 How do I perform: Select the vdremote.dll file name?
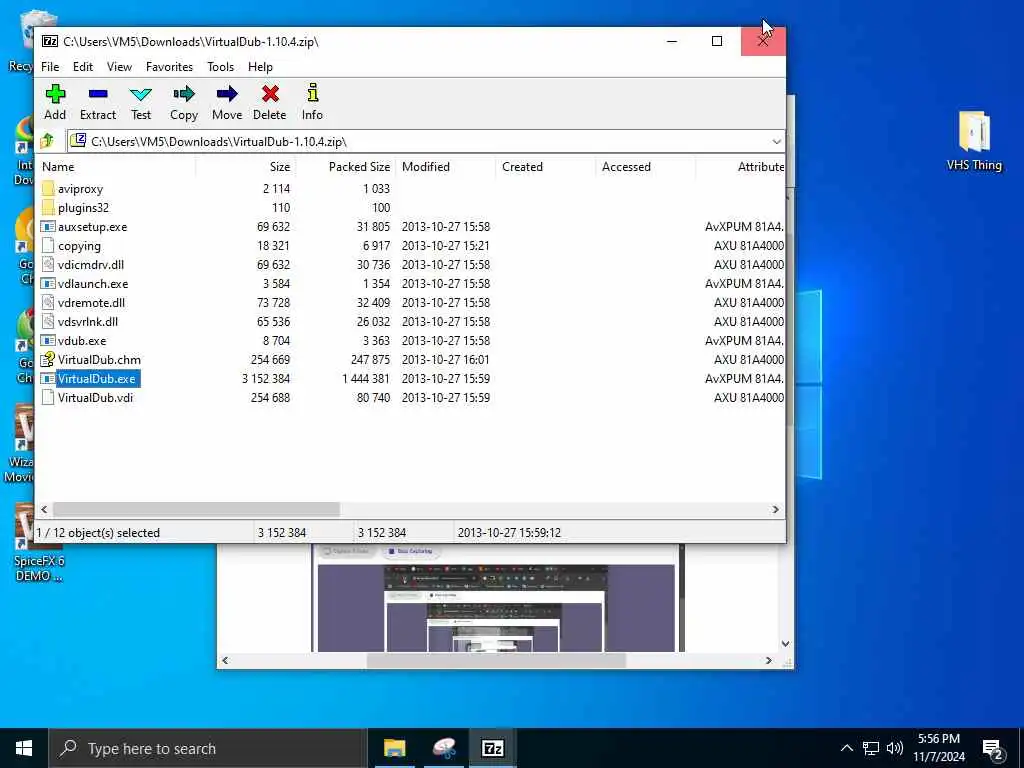pyautogui.click(x=91, y=302)
